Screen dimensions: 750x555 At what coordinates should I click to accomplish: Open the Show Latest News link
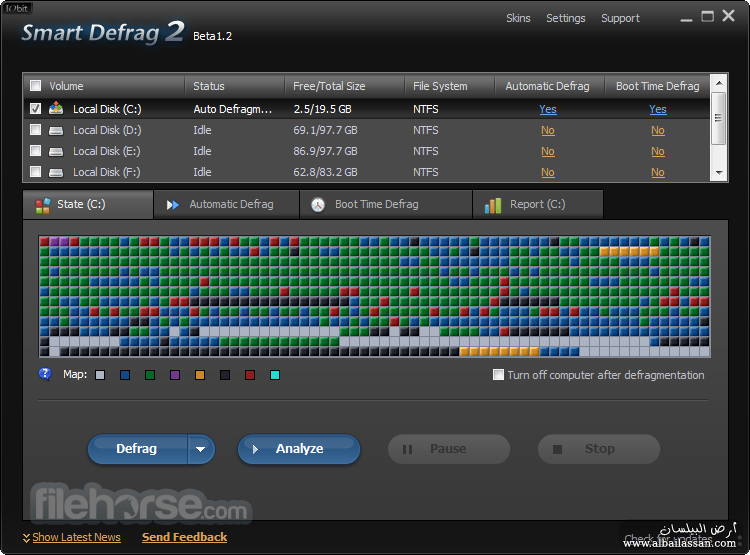pos(77,538)
